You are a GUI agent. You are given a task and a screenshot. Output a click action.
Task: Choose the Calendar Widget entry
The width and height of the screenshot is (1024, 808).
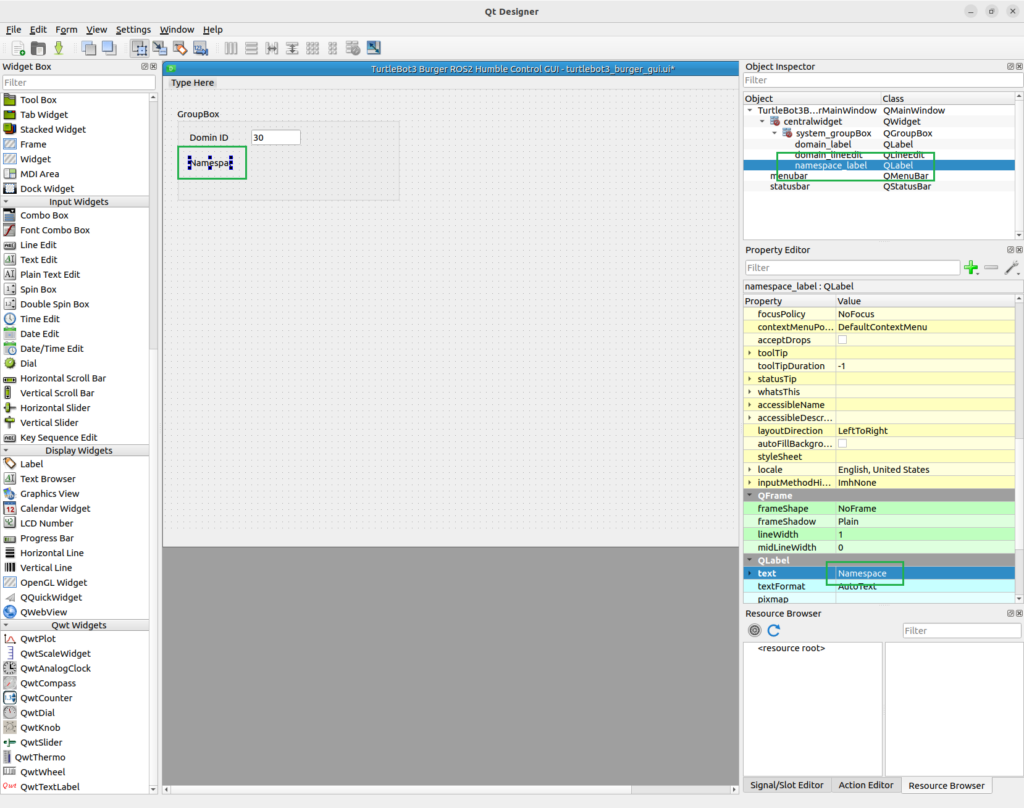coord(55,508)
